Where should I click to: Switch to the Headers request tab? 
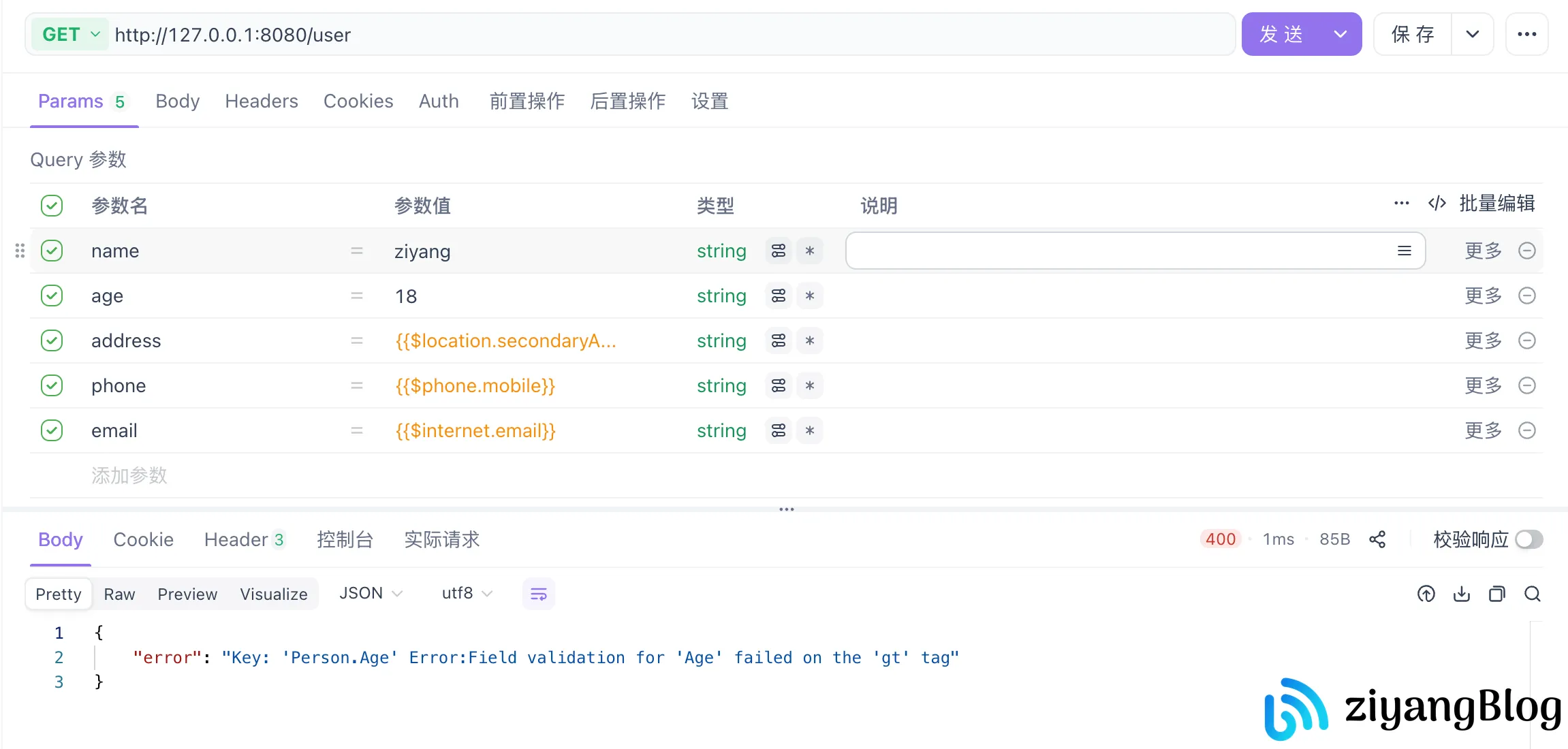[x=262, y=101]
